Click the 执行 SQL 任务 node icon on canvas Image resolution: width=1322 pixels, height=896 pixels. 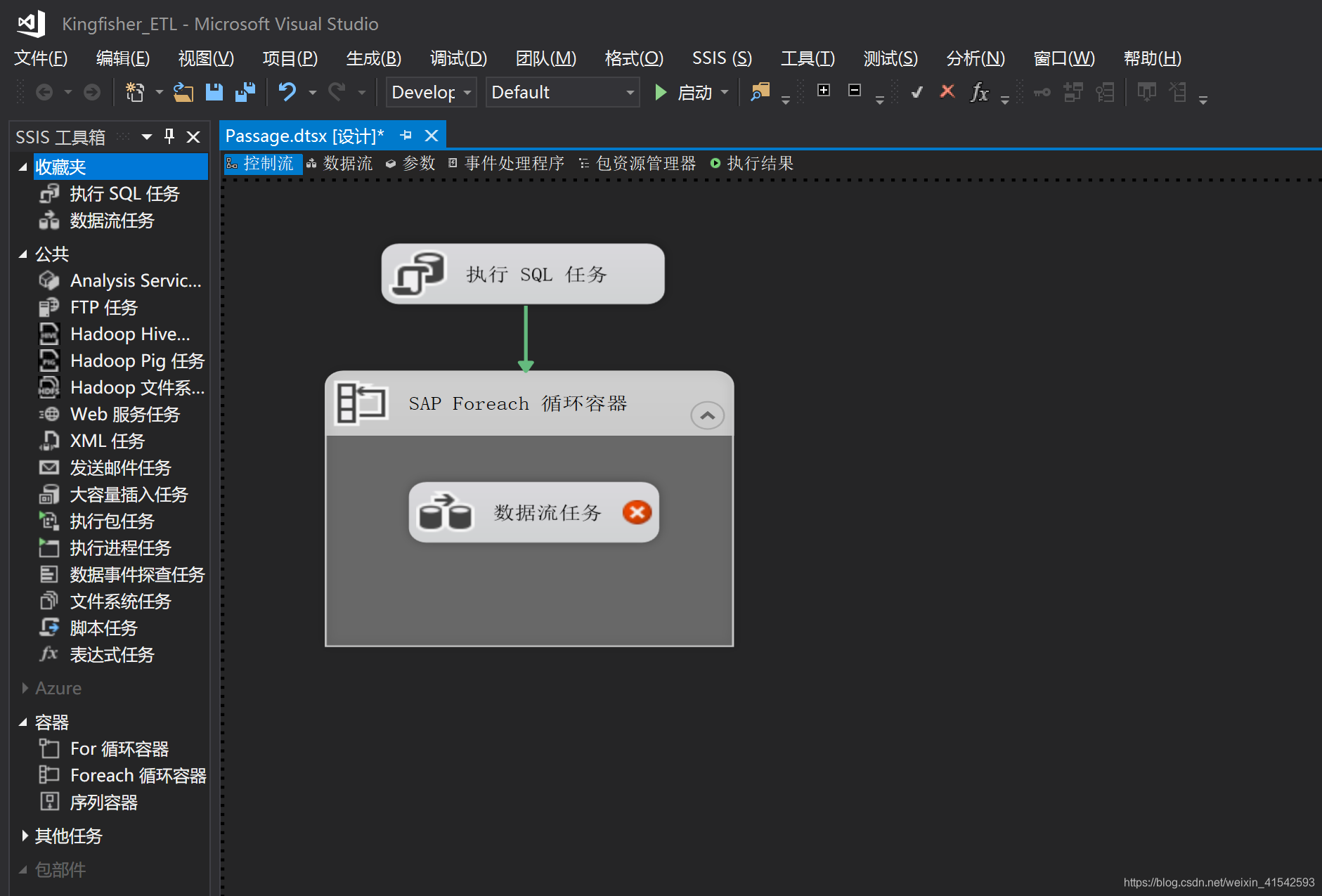pos(420,274)
